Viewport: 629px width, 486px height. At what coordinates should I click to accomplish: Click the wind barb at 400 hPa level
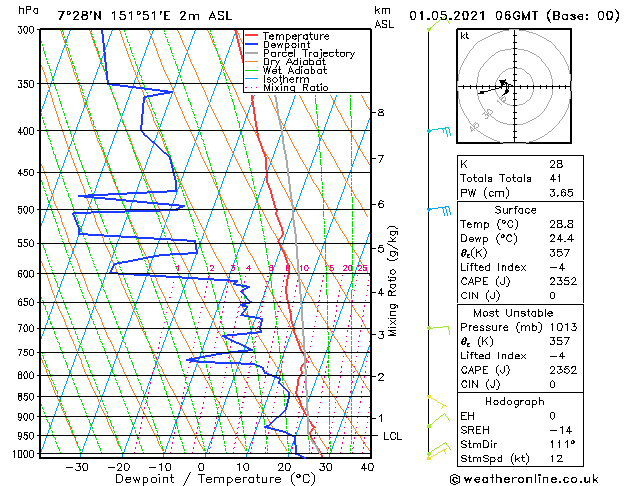(439, 131)
